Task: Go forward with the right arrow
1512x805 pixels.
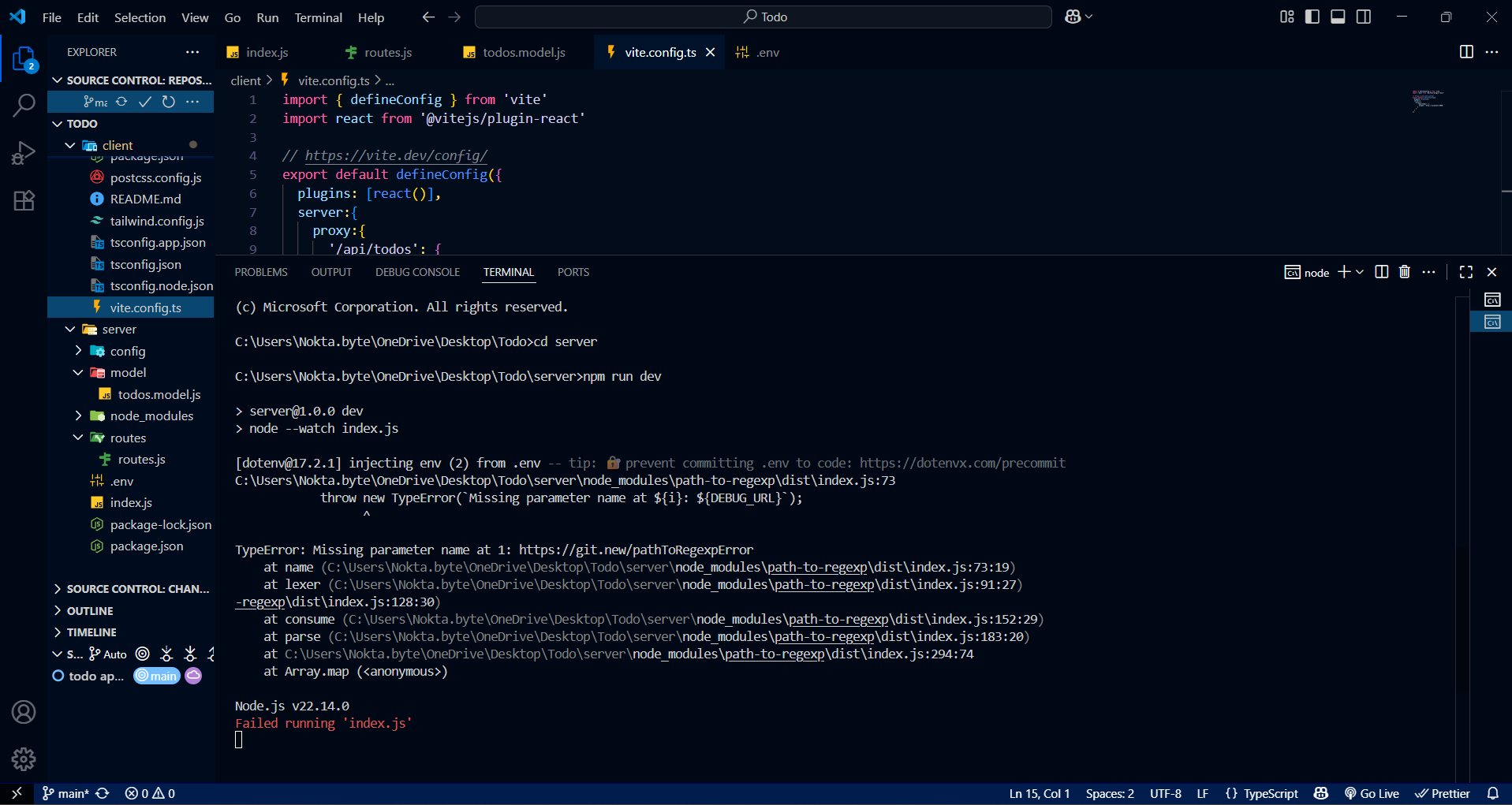Action: pos(454,17)
